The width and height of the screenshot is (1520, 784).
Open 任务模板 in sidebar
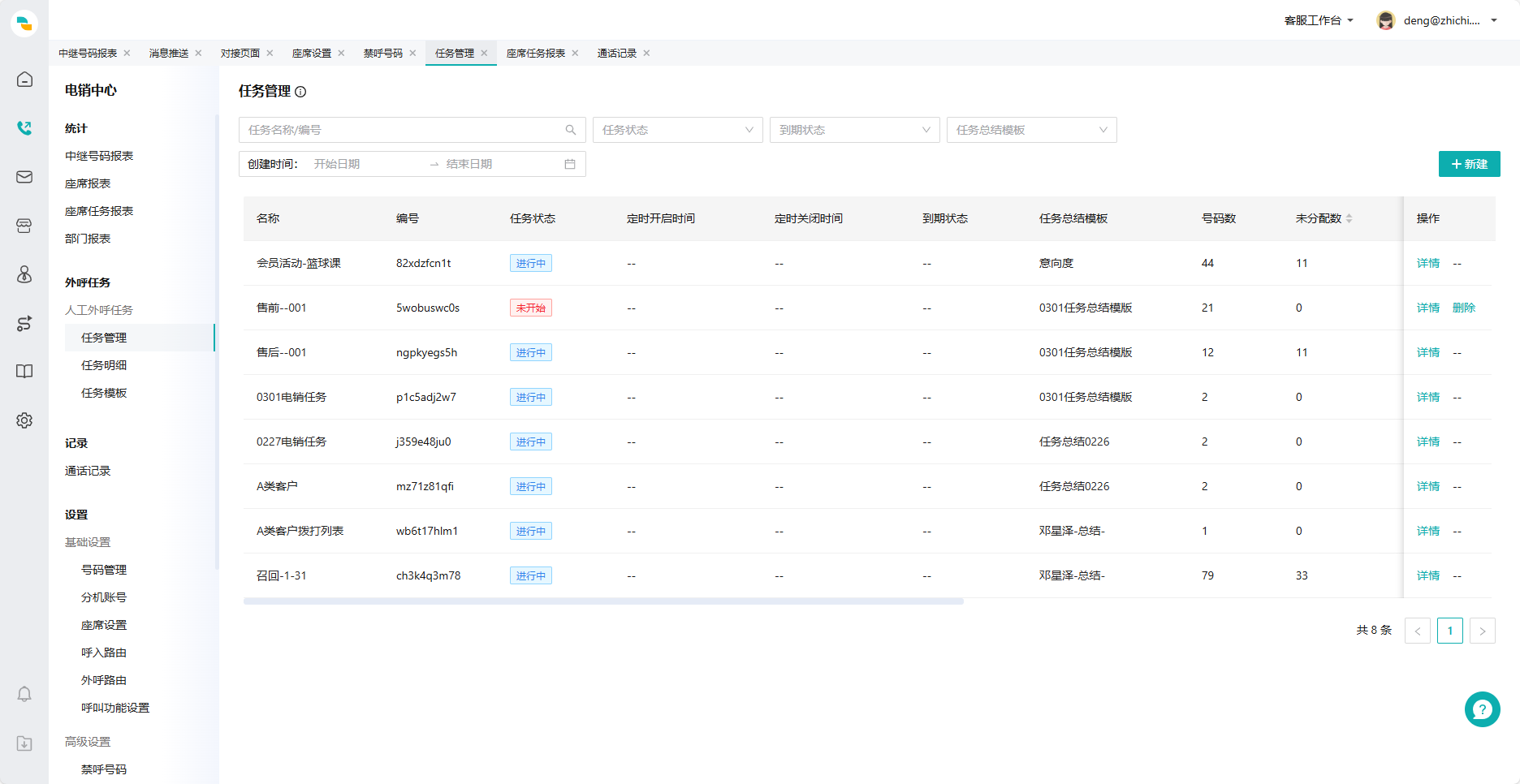click(104, 393)
